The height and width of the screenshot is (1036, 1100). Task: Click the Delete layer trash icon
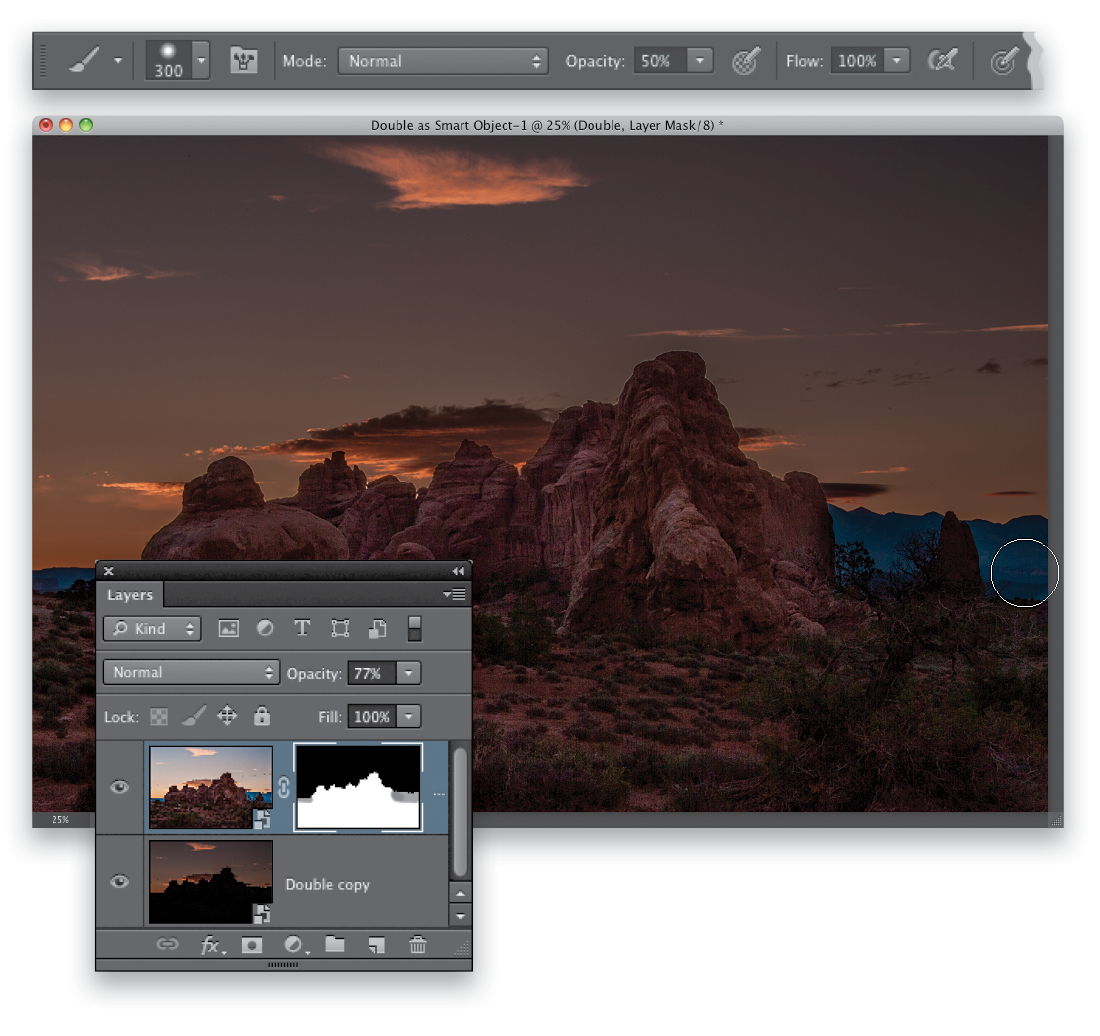pos(417,946)
